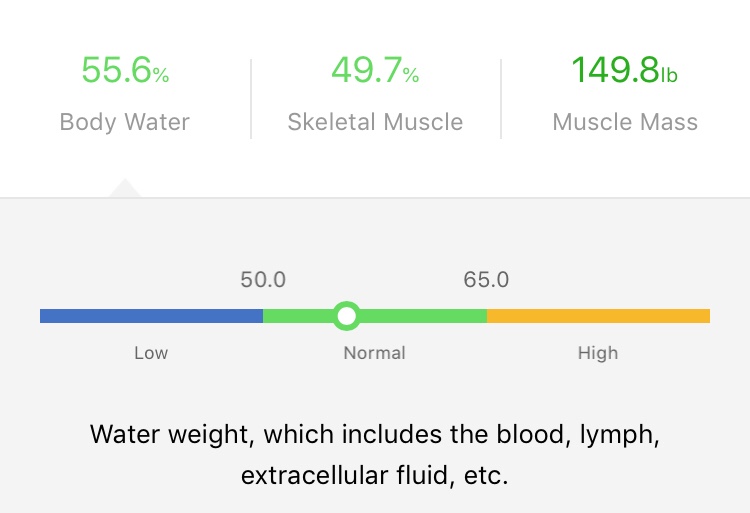
Task: Tap the 55.6% body water value
Action: (x=125, y=71)
